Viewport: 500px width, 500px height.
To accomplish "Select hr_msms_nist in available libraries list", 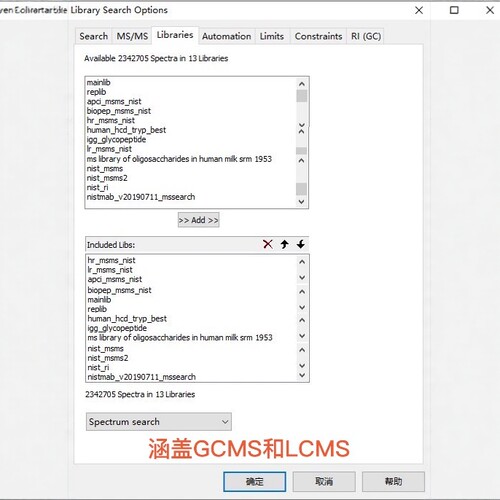I will (111, 120).
